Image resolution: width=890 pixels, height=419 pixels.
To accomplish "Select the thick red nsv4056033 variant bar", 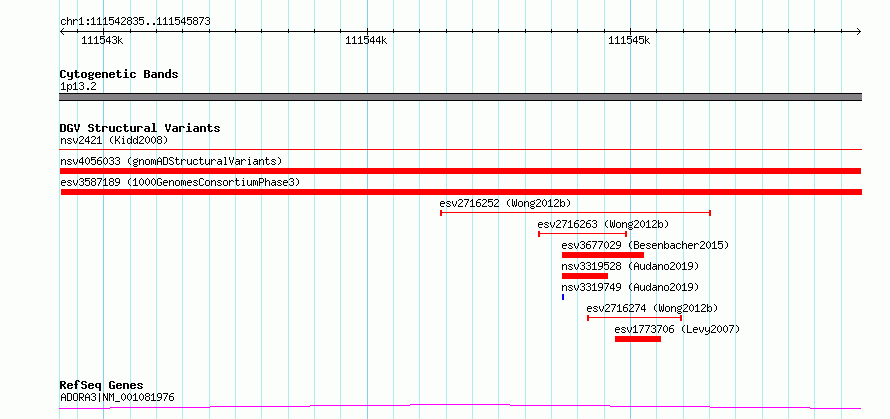I will pos(460,171).
